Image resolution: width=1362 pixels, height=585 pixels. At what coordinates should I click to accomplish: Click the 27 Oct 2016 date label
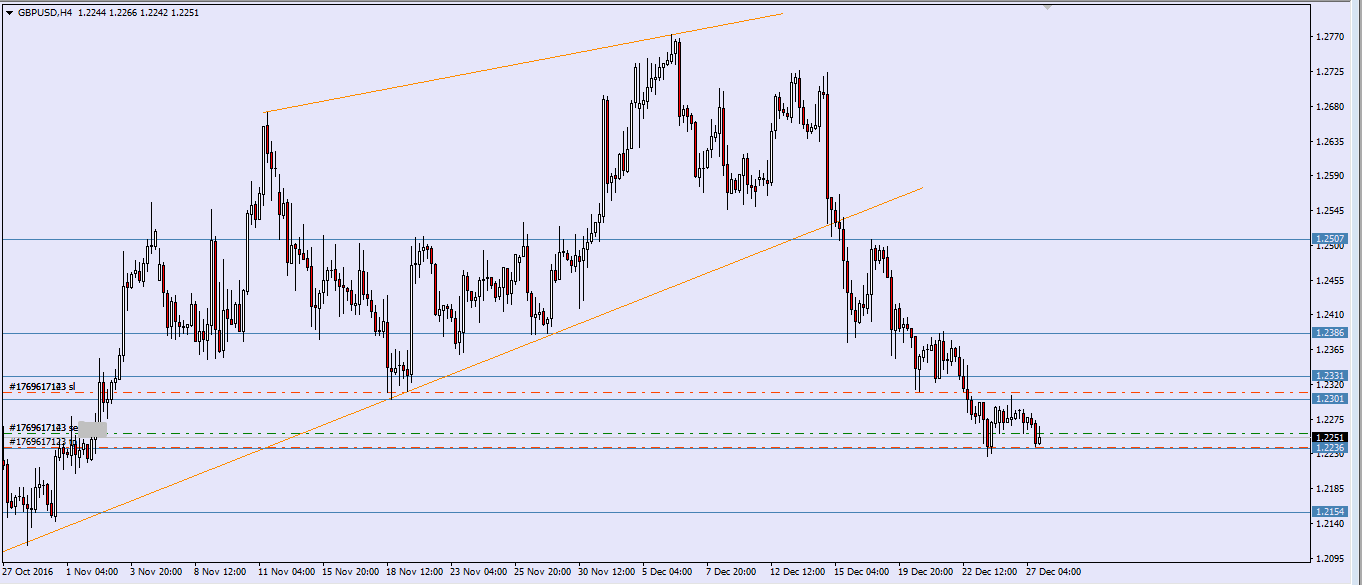click(x=28, y=573)
